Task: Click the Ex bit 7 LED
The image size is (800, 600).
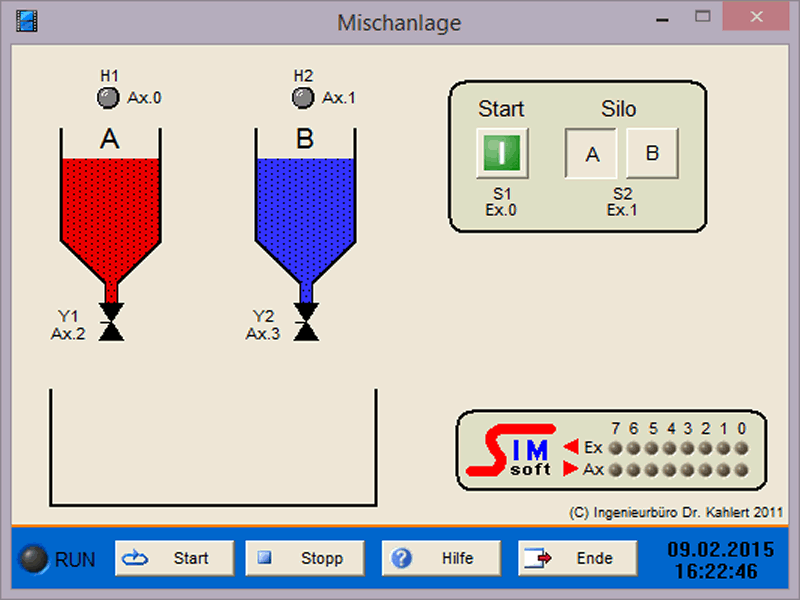Action: pos(617,448)
